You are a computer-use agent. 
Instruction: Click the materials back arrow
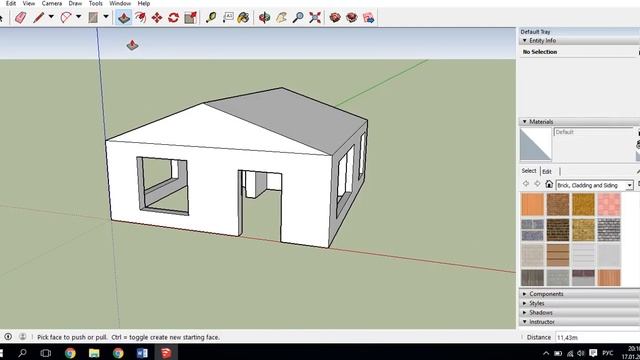(x=526, y=184)
